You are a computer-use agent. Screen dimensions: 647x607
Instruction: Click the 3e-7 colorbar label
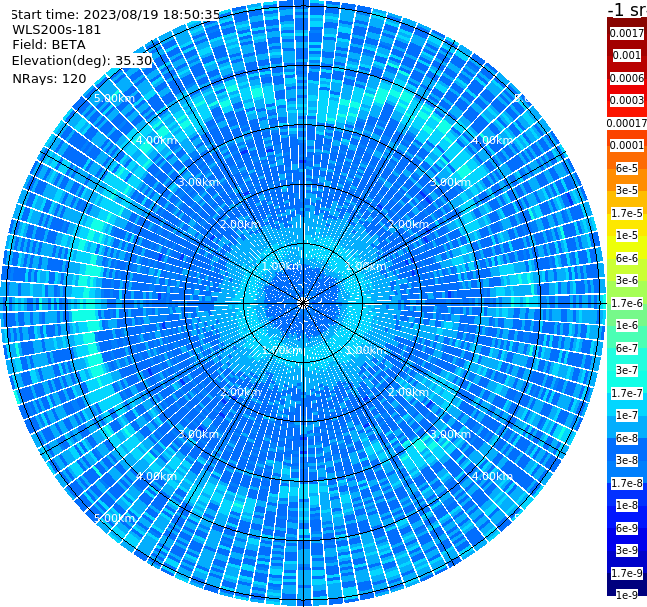(627, 370)
